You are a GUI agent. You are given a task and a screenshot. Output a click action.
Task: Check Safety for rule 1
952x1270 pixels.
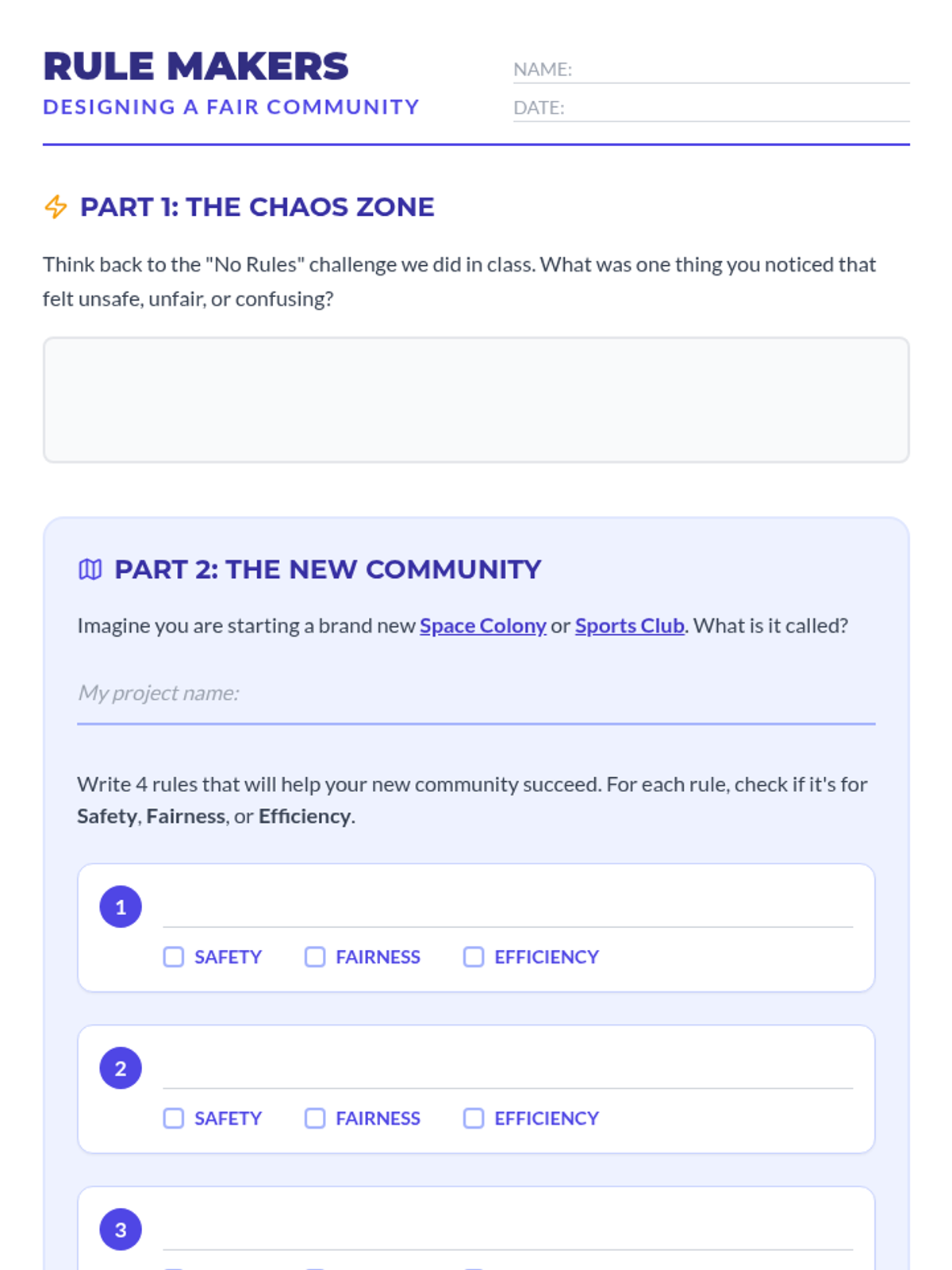(x=174, y=956)
